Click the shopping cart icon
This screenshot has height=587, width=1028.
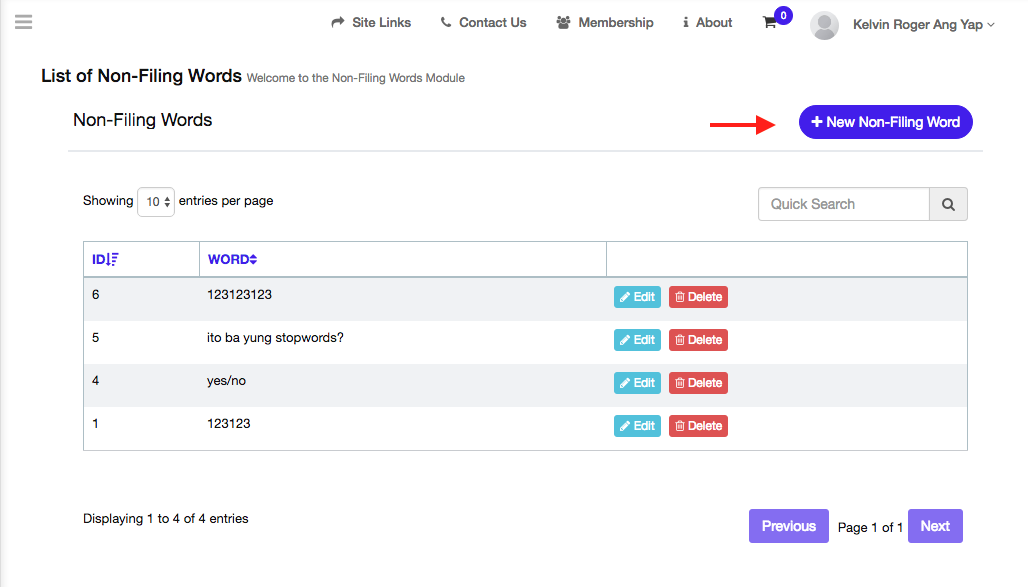click(769, 23)
